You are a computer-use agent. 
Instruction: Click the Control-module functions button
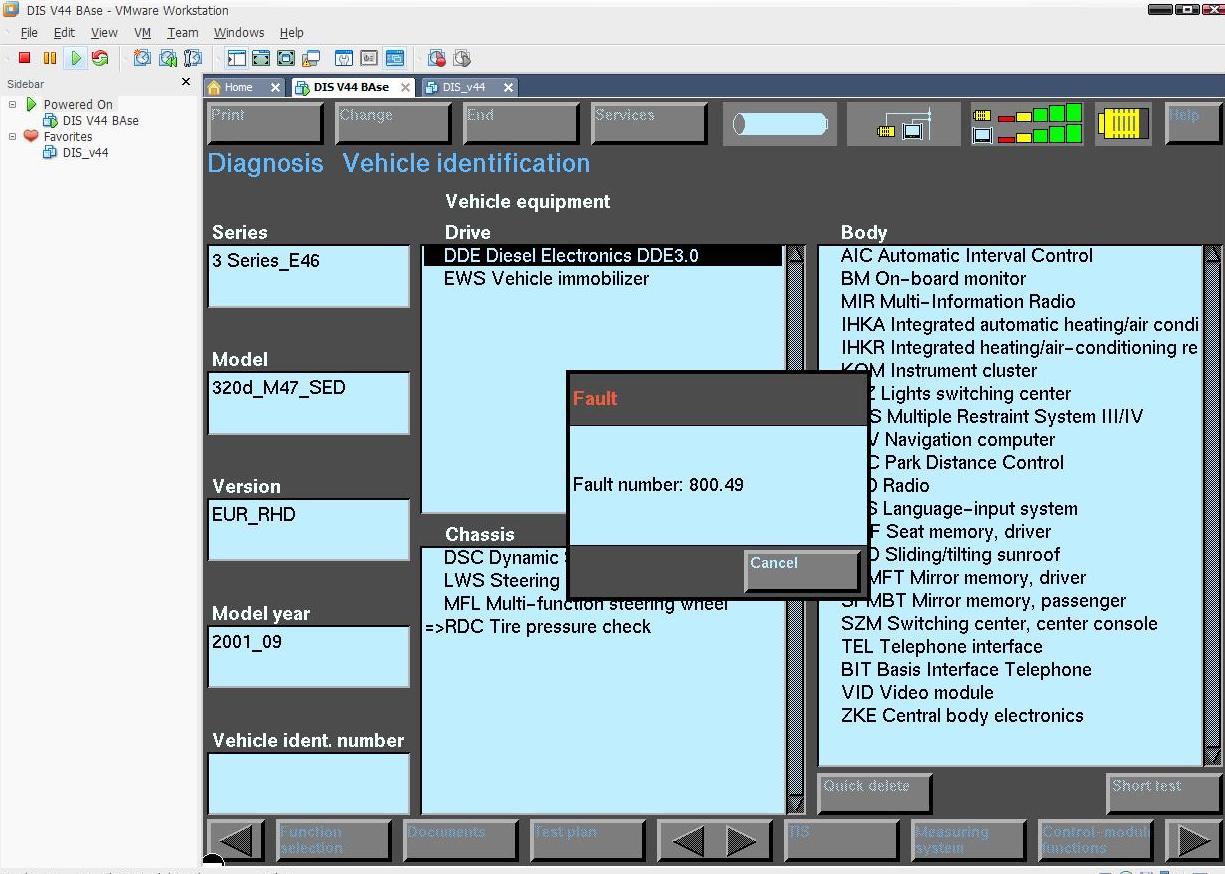click(1096, 840)
